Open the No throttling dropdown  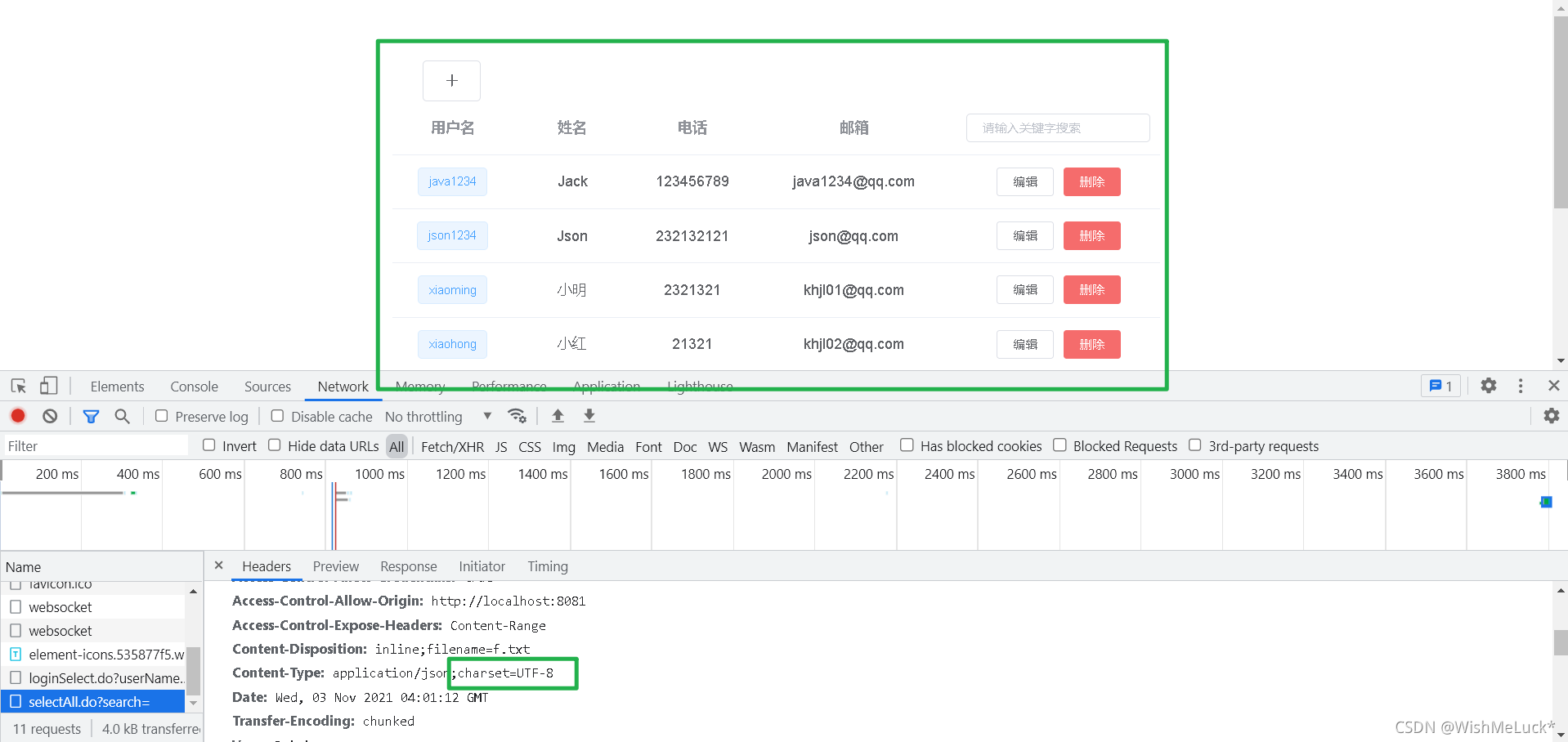pyautogui.click(x=438, y=417)
